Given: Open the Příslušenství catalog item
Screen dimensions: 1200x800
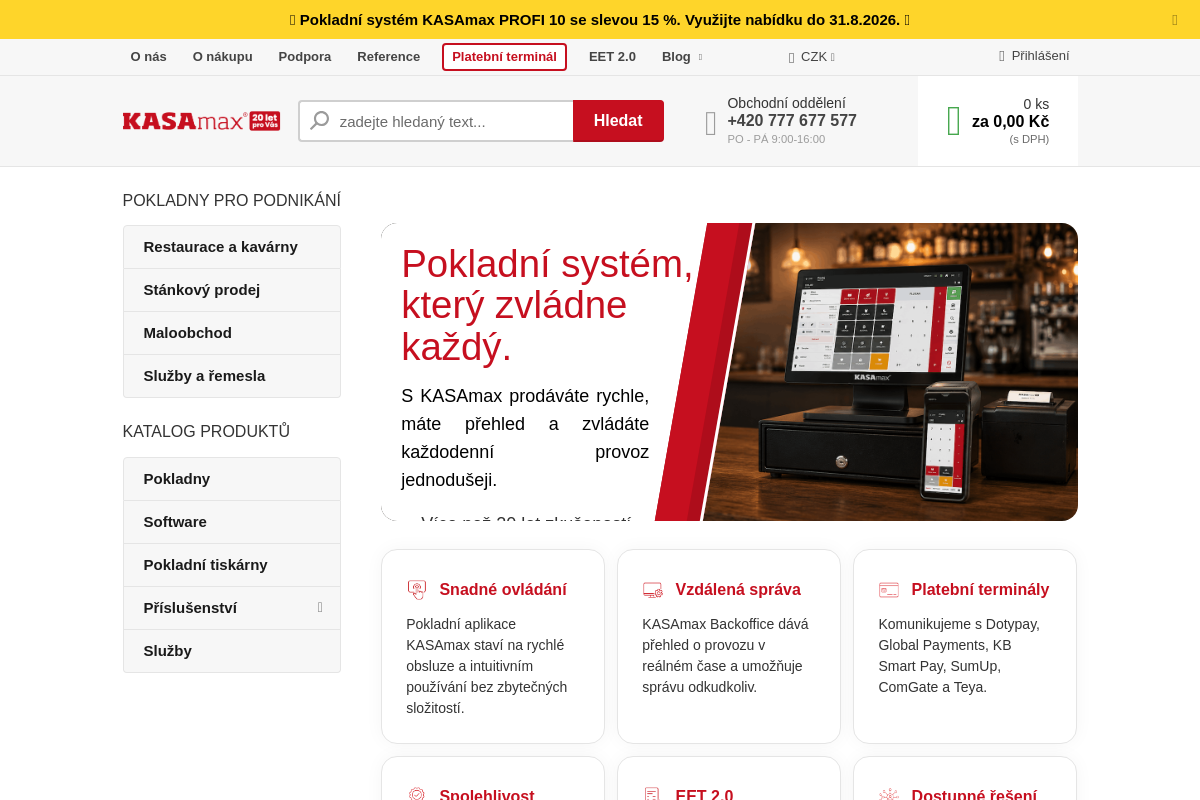Looking at the screenshot, I should [x=232, y=608].
